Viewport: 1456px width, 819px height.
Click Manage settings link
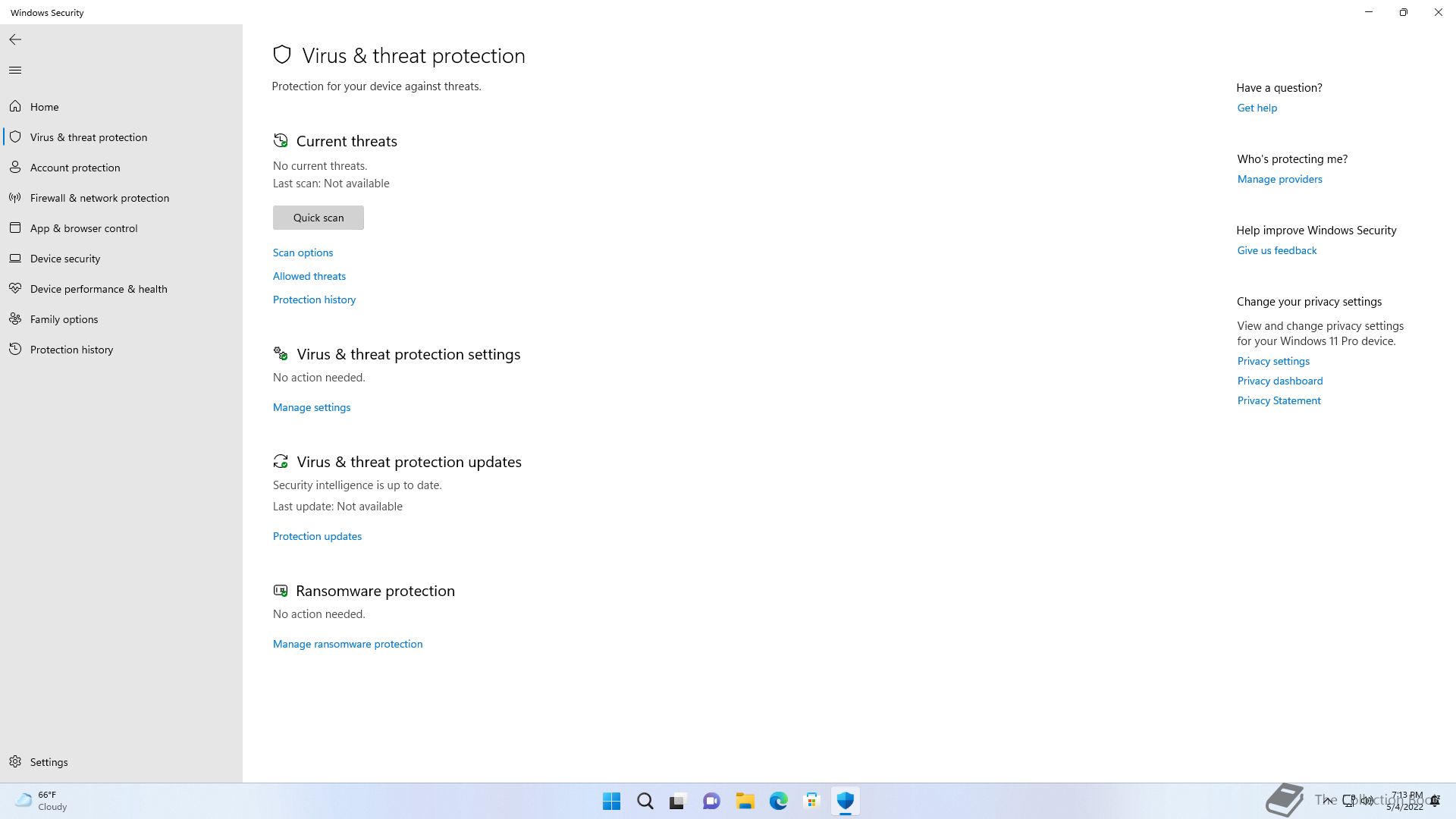[312, 407]
